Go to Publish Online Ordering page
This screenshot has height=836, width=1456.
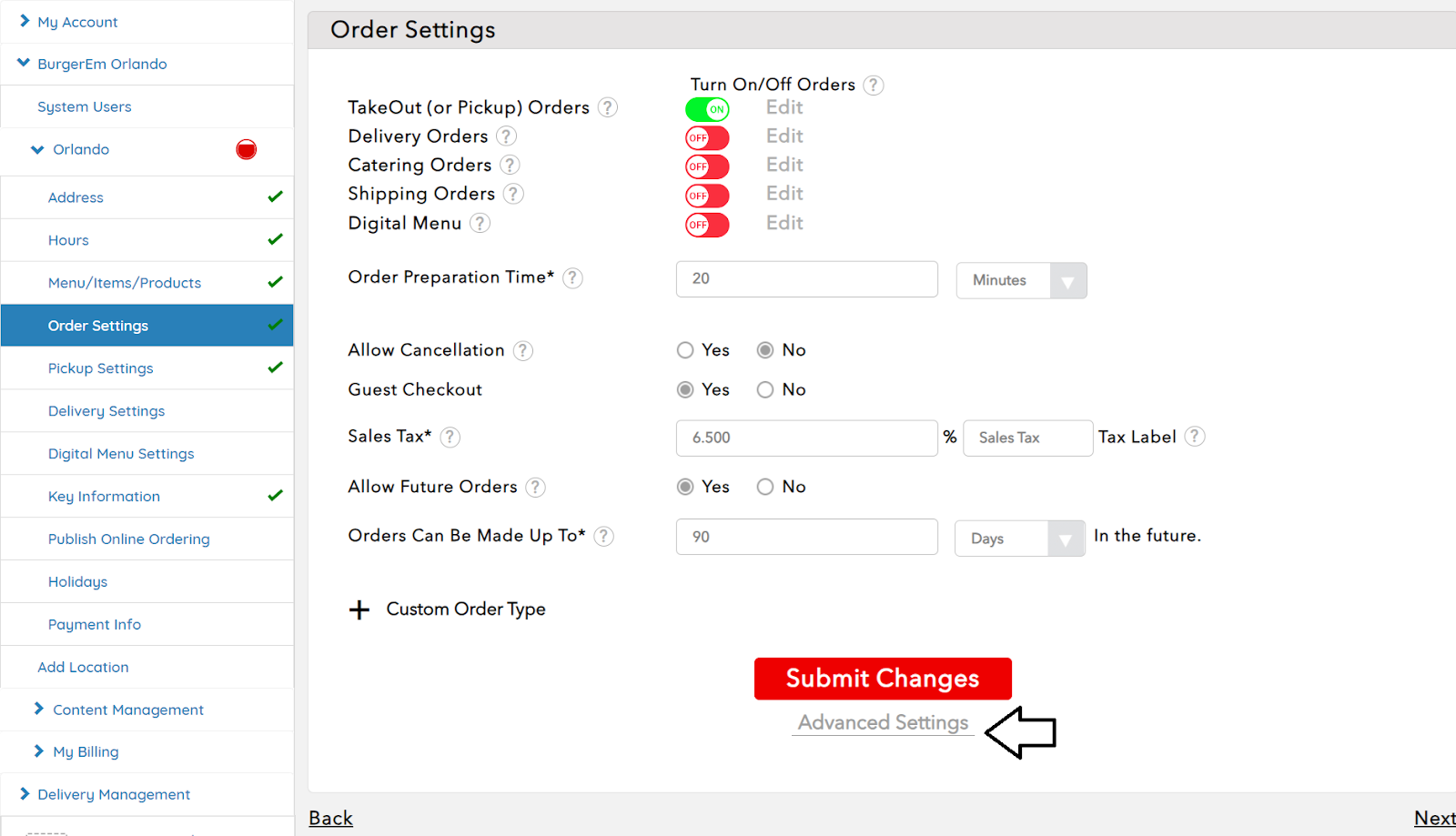[x=128, y=539]
